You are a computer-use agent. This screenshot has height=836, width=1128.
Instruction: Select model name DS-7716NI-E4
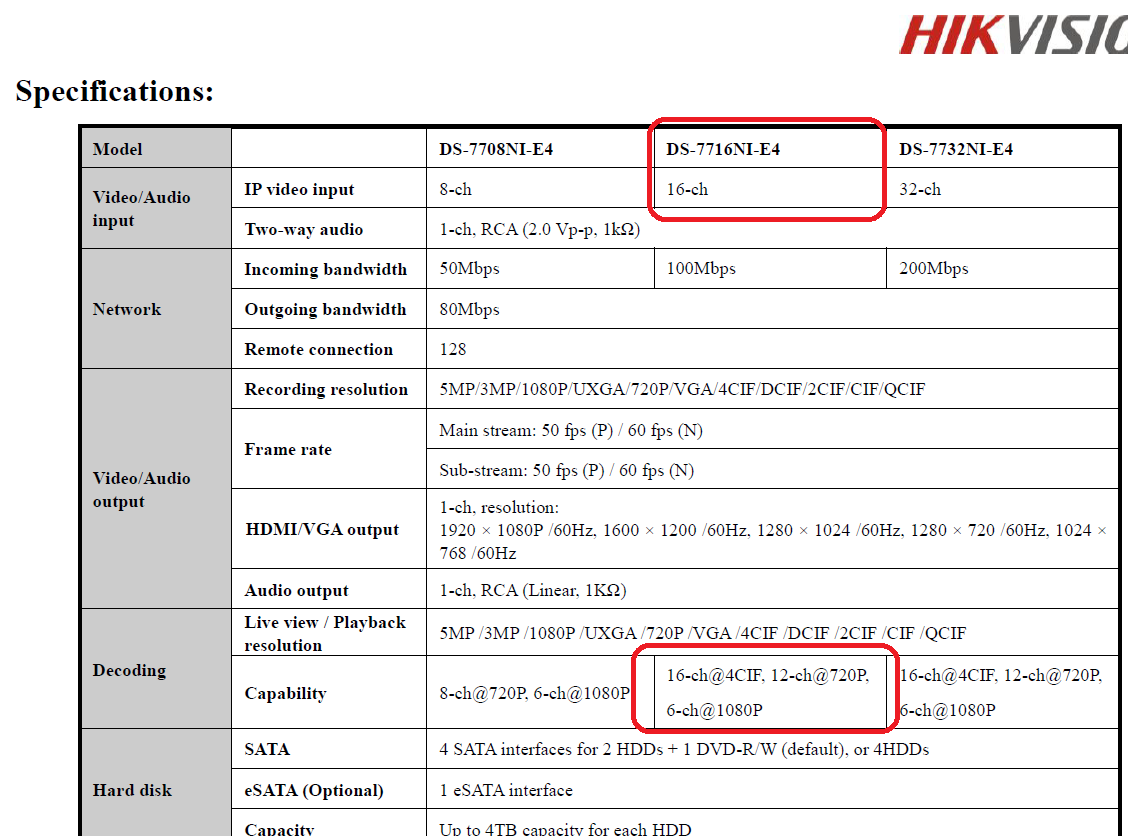pos(723,149)
